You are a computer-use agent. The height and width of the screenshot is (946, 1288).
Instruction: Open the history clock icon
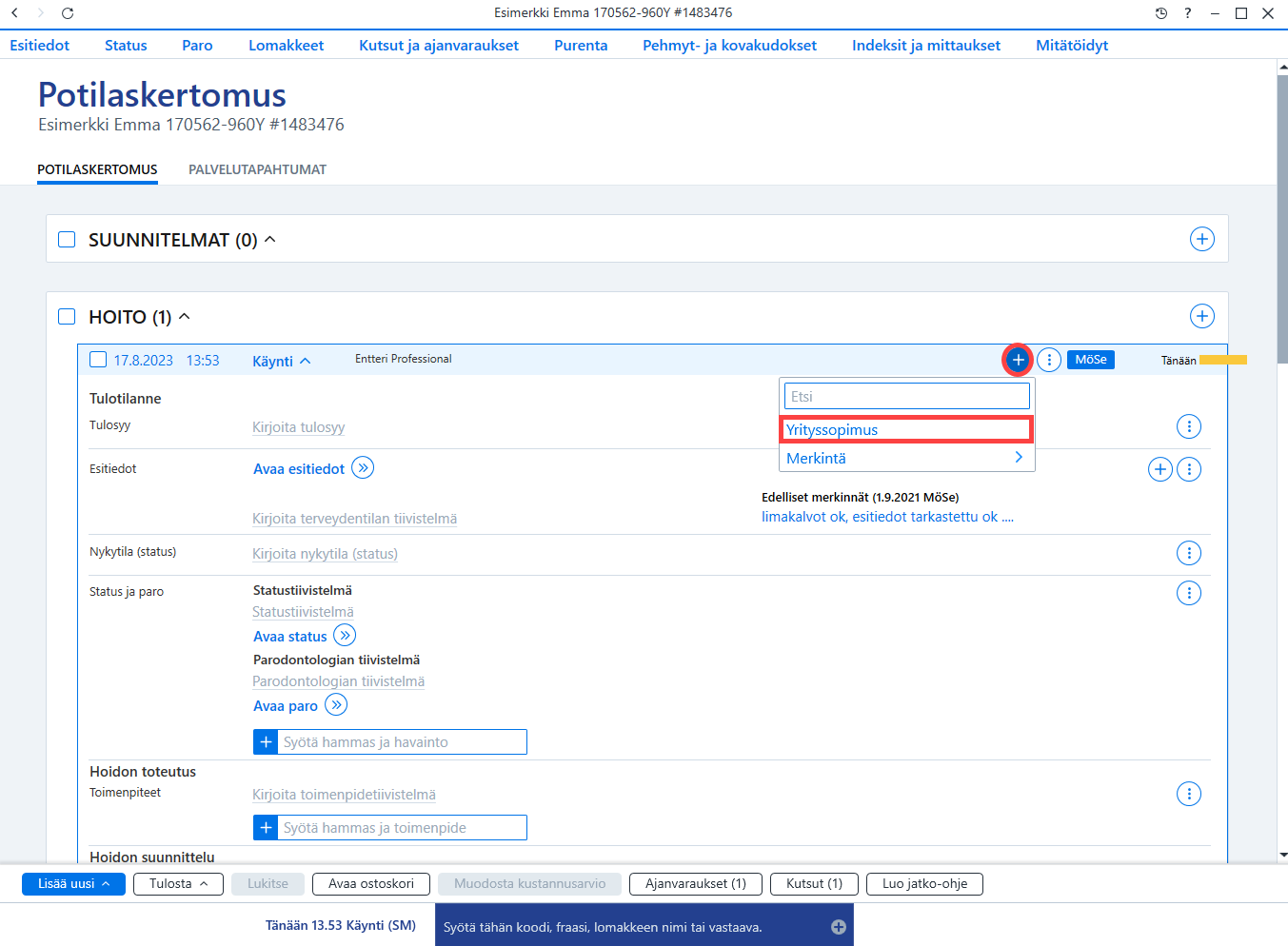pyautogui.click(x=1161, y=13)
